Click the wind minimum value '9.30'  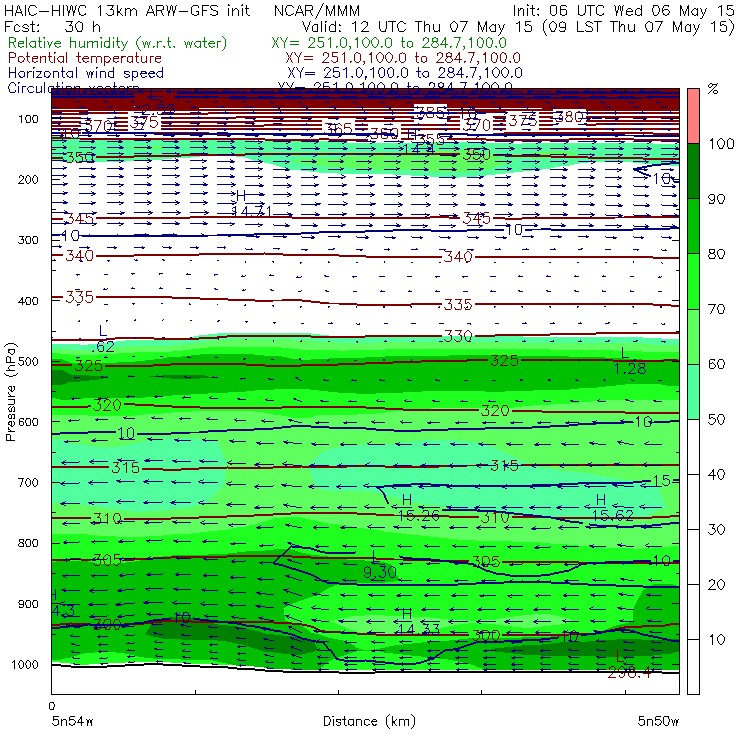click(x=380, y=572)
